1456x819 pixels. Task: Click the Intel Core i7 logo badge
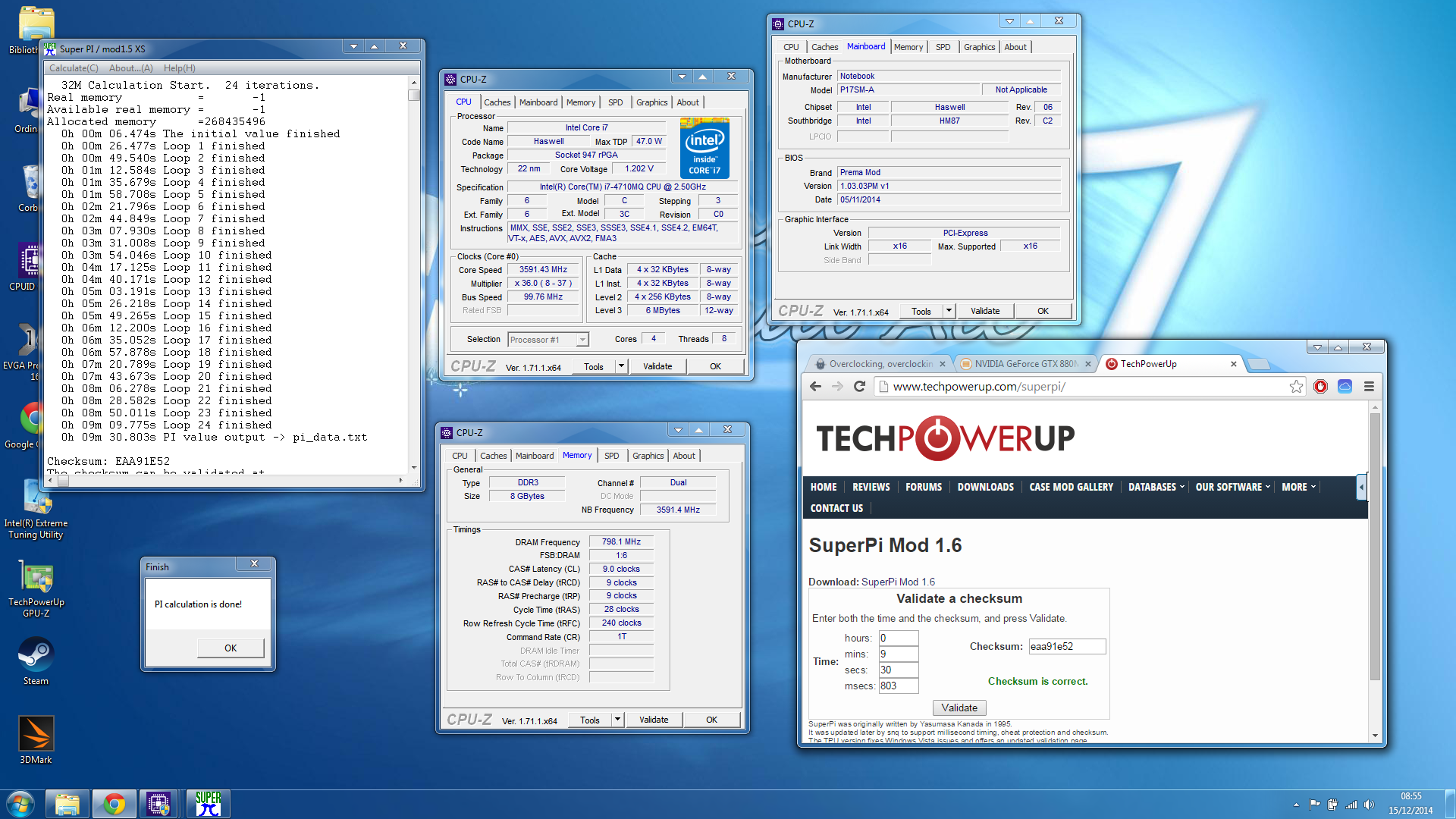click(x=704, y=148)
